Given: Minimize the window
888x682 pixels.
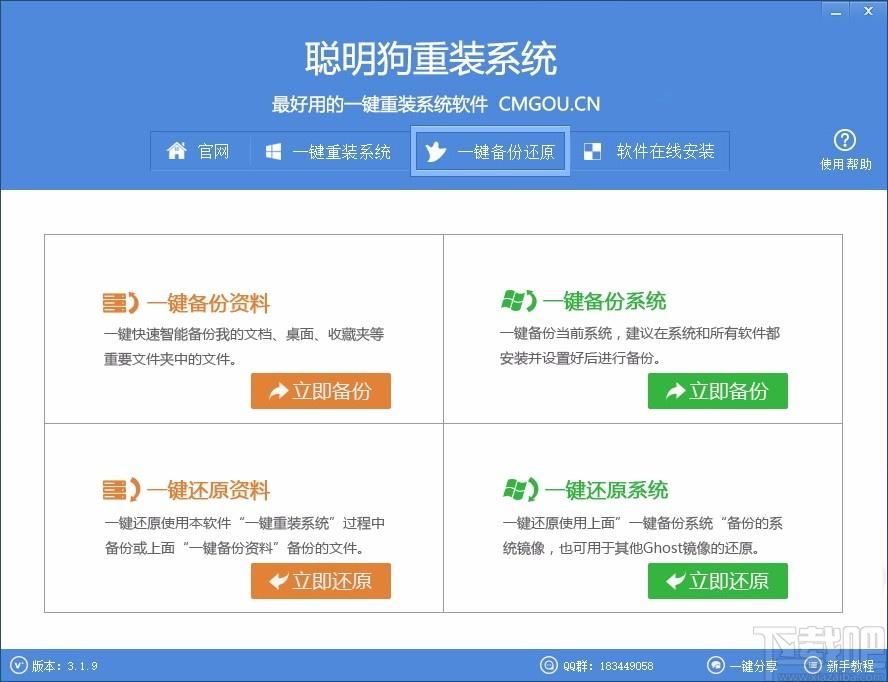Looking at the screenshot, I should click(836, 11).
